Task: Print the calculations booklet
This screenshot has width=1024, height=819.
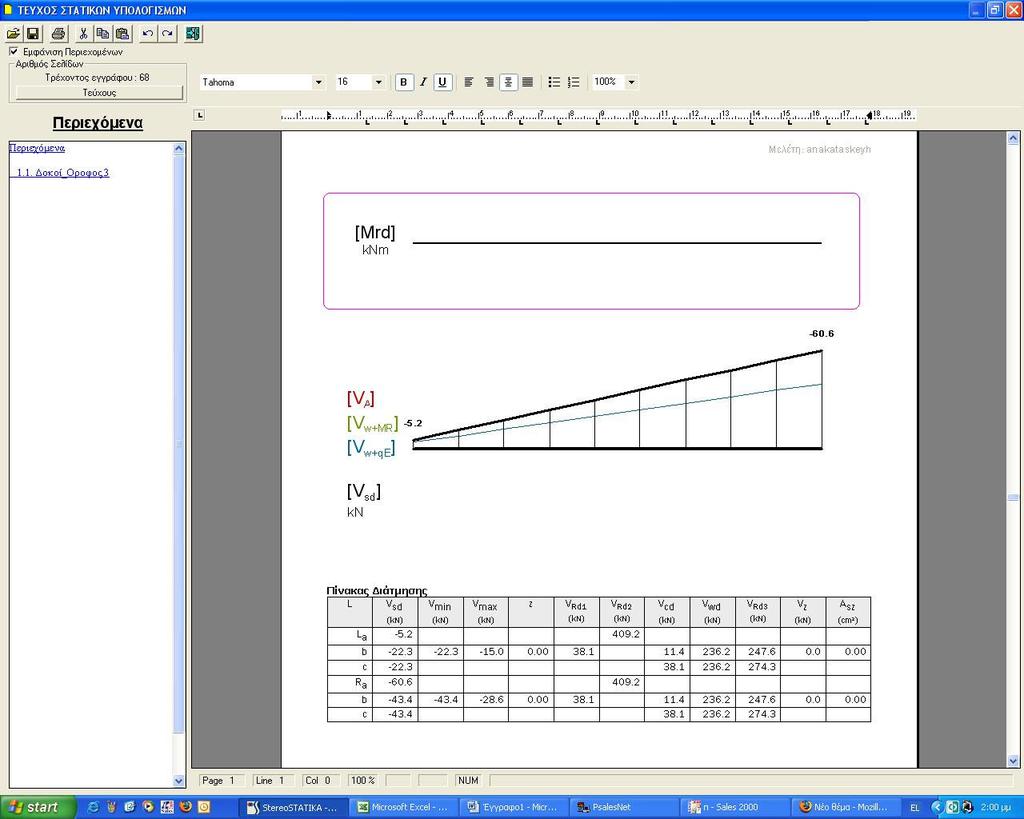Action: [x=58, y=33]
